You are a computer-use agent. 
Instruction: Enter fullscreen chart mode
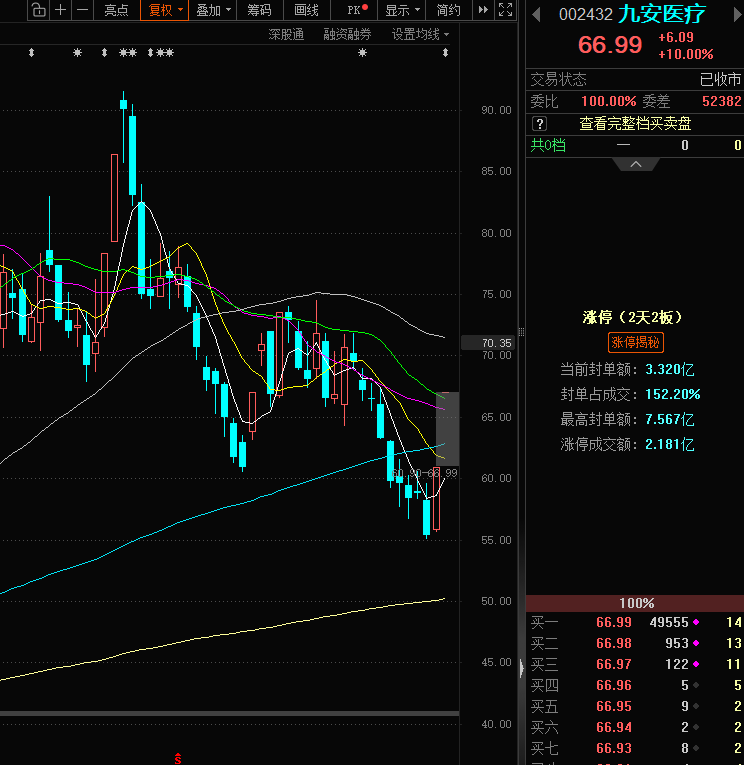click(x=505, y=10)
